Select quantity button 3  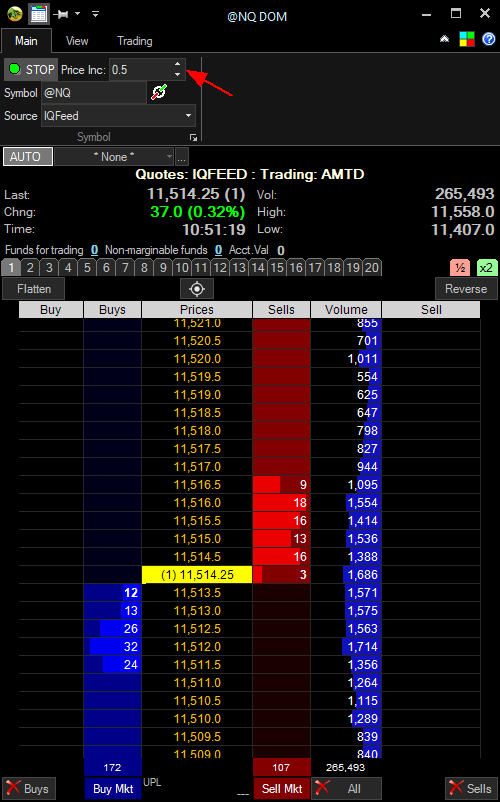pyautogui.click(x=49, y=268)
